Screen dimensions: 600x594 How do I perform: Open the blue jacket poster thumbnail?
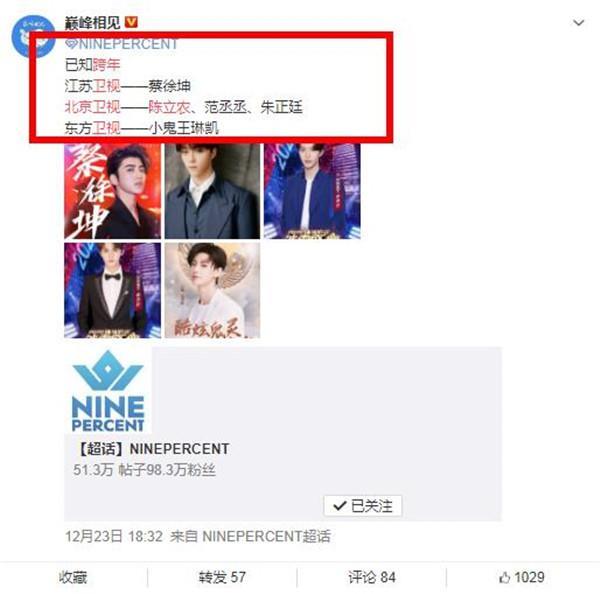tap(312, 191)
